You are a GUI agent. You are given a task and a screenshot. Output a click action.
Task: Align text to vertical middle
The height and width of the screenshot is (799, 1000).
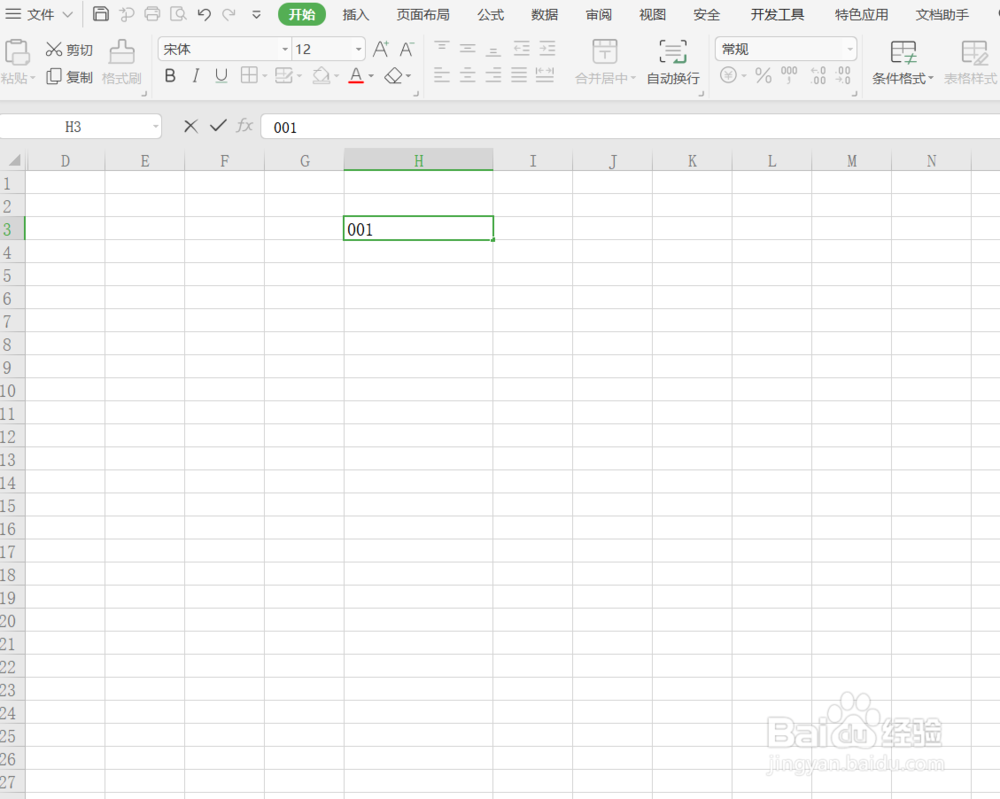[x=467, y=48]
